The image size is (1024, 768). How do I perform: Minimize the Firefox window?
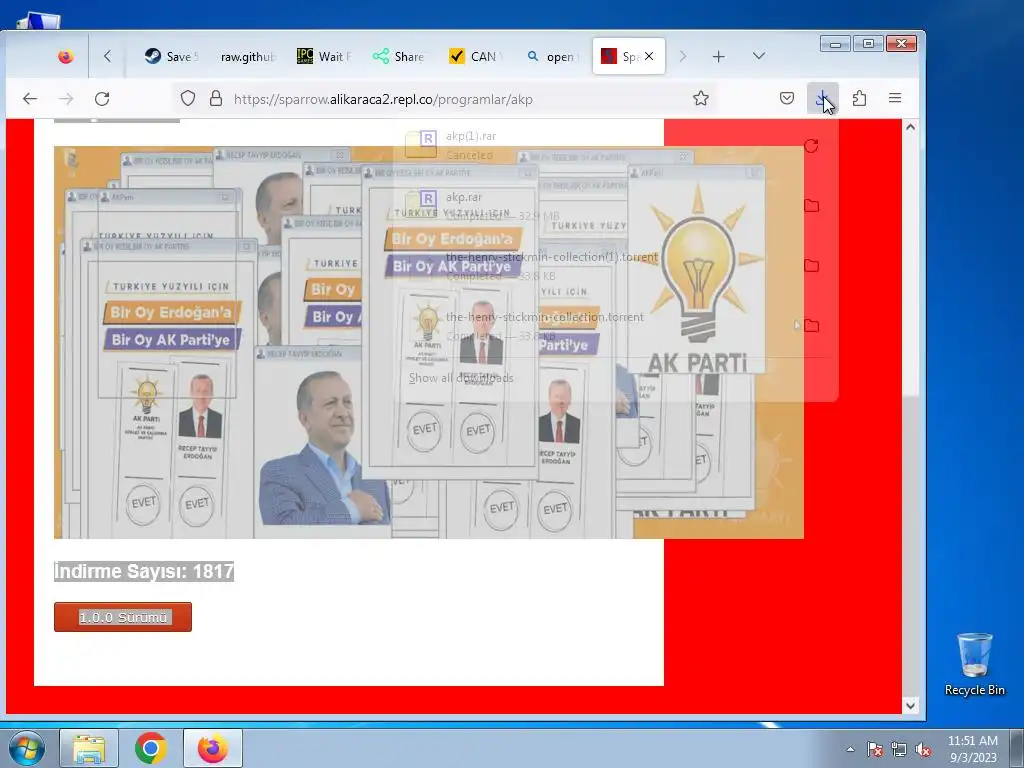[x=835, y=44]
